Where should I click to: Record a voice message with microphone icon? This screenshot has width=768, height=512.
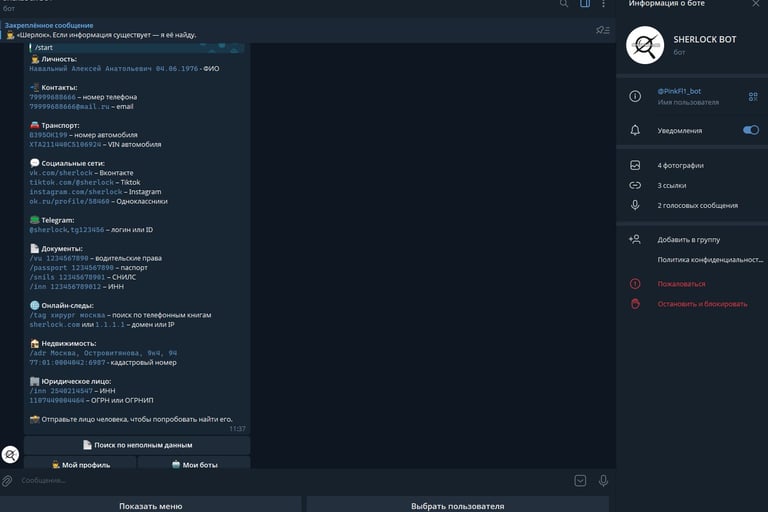(x=603, y=481)
